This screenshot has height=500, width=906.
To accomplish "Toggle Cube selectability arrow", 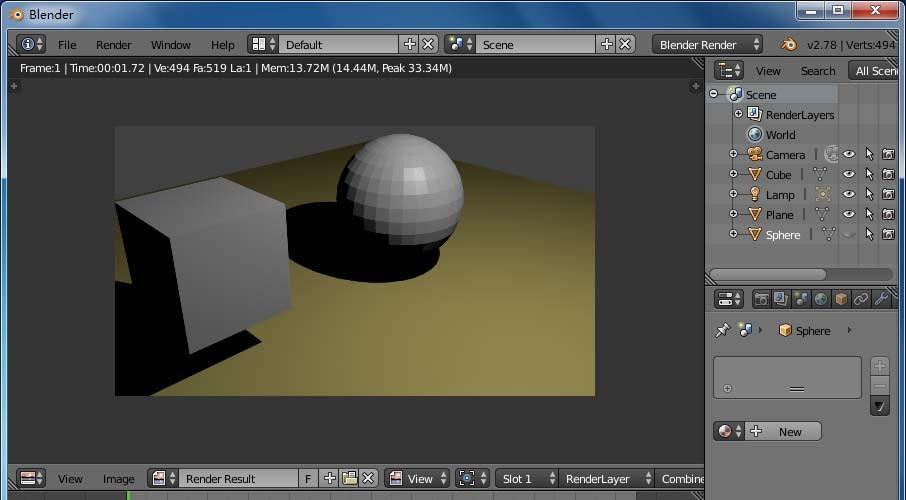I will point(869,174).
